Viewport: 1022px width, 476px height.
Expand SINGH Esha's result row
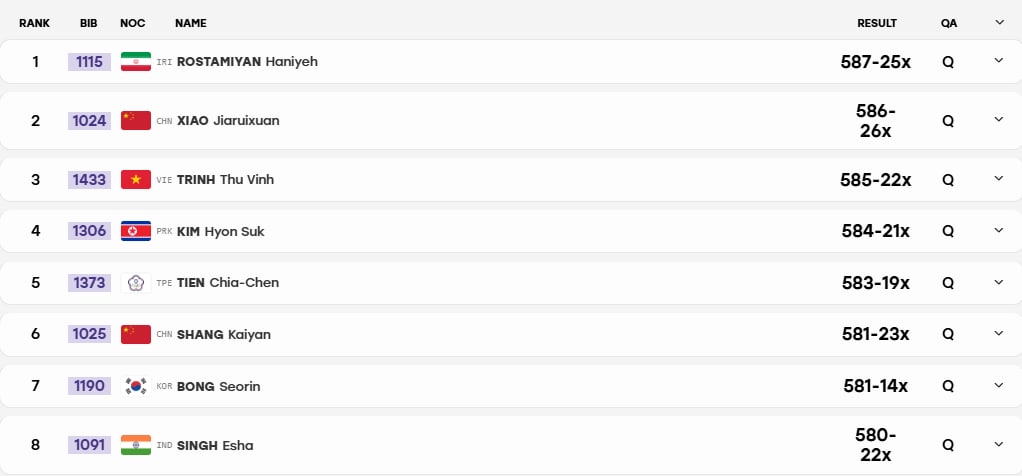999,445
